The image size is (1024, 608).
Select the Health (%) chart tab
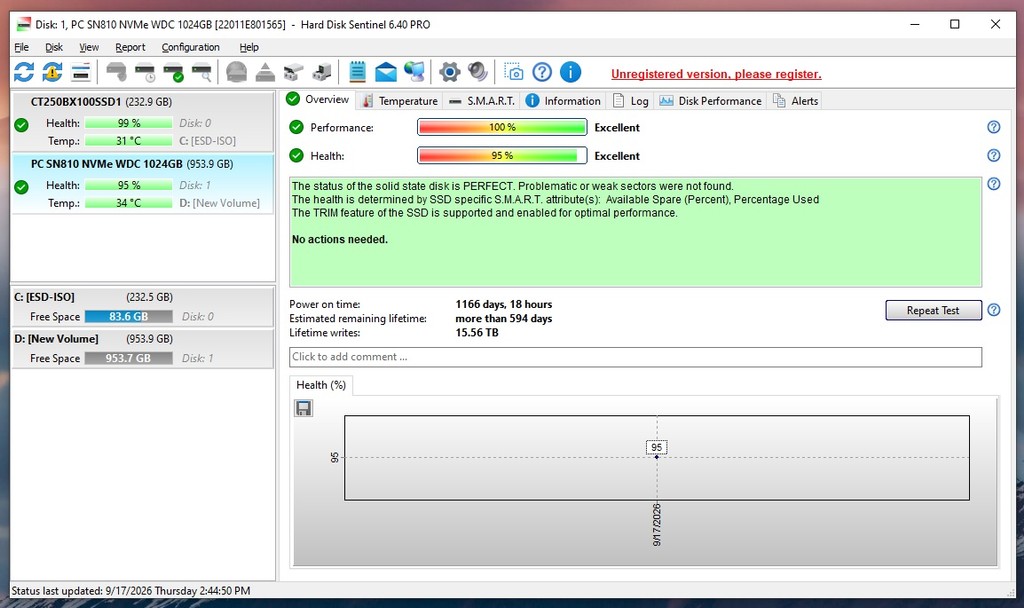(x=321, y=385)
